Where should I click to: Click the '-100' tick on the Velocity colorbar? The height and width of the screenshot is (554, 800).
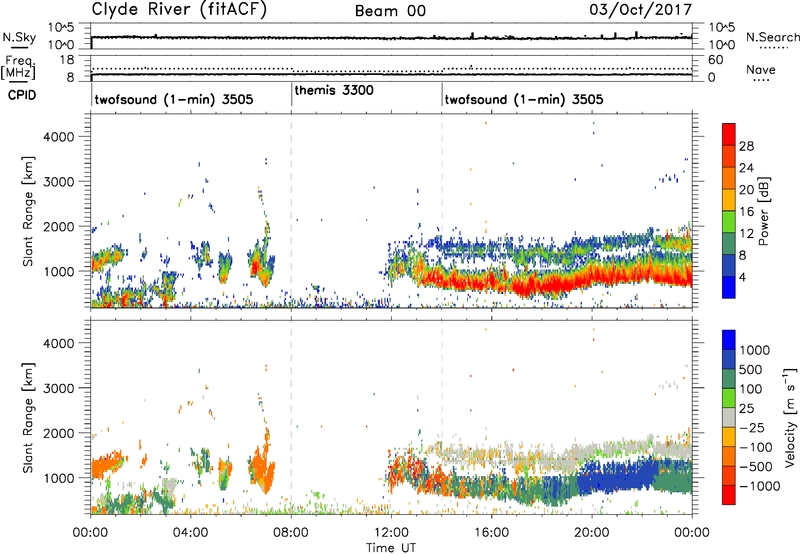pyautogui.click(x=756, y=447)
